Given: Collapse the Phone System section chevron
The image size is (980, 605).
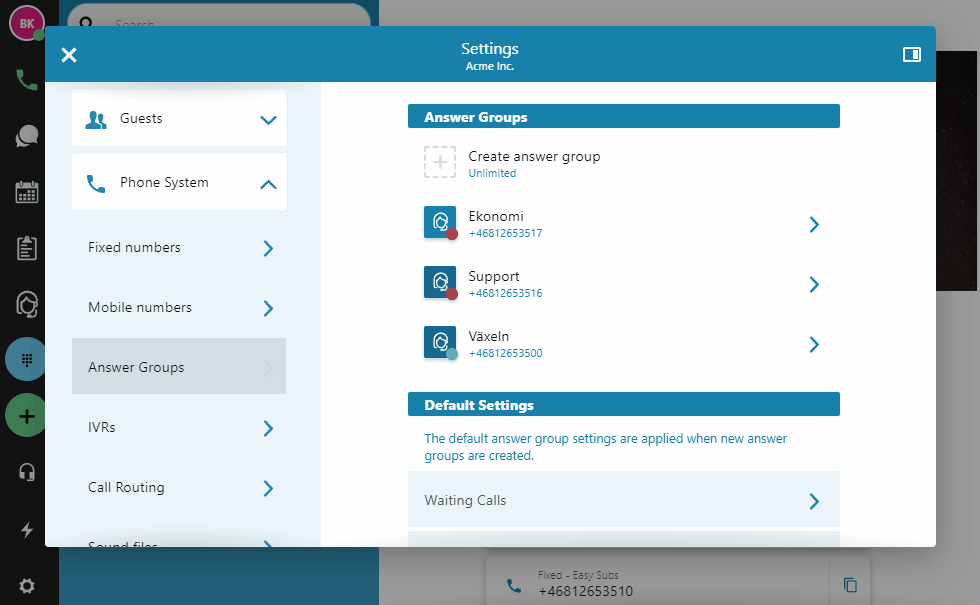Looking at the screenshot, I should (x=268, y=184).
